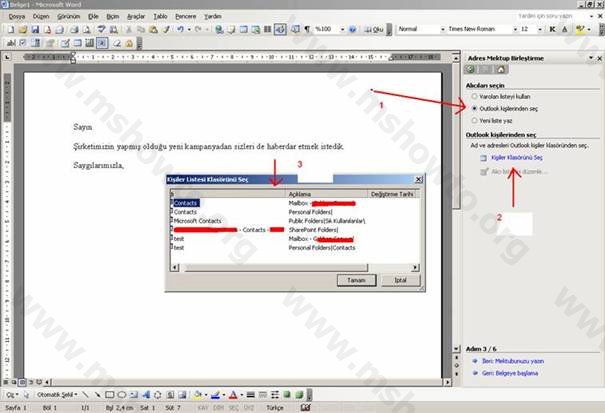Create a new blank document
Viewport: 605px width, 413px height.
coord(11,29)
